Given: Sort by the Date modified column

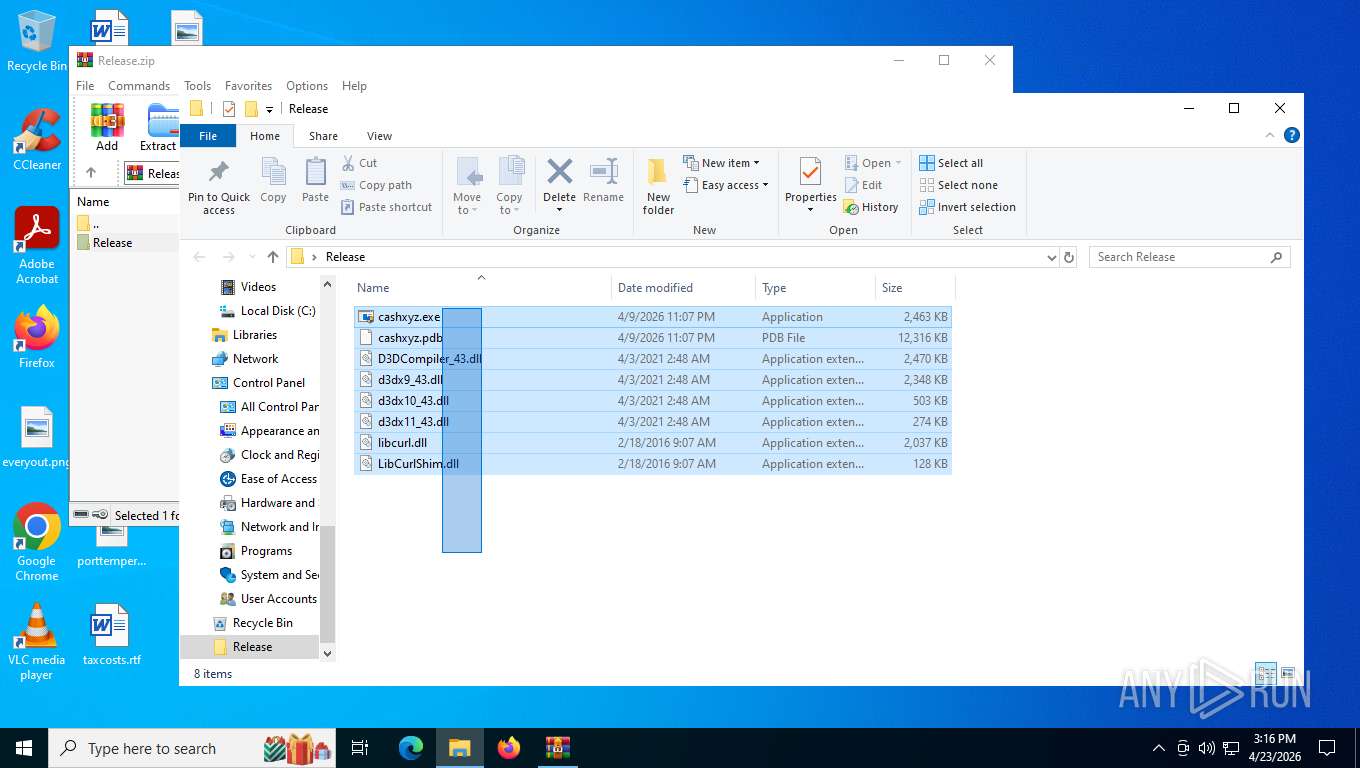Looking at the screenshot, I should 684,288.
